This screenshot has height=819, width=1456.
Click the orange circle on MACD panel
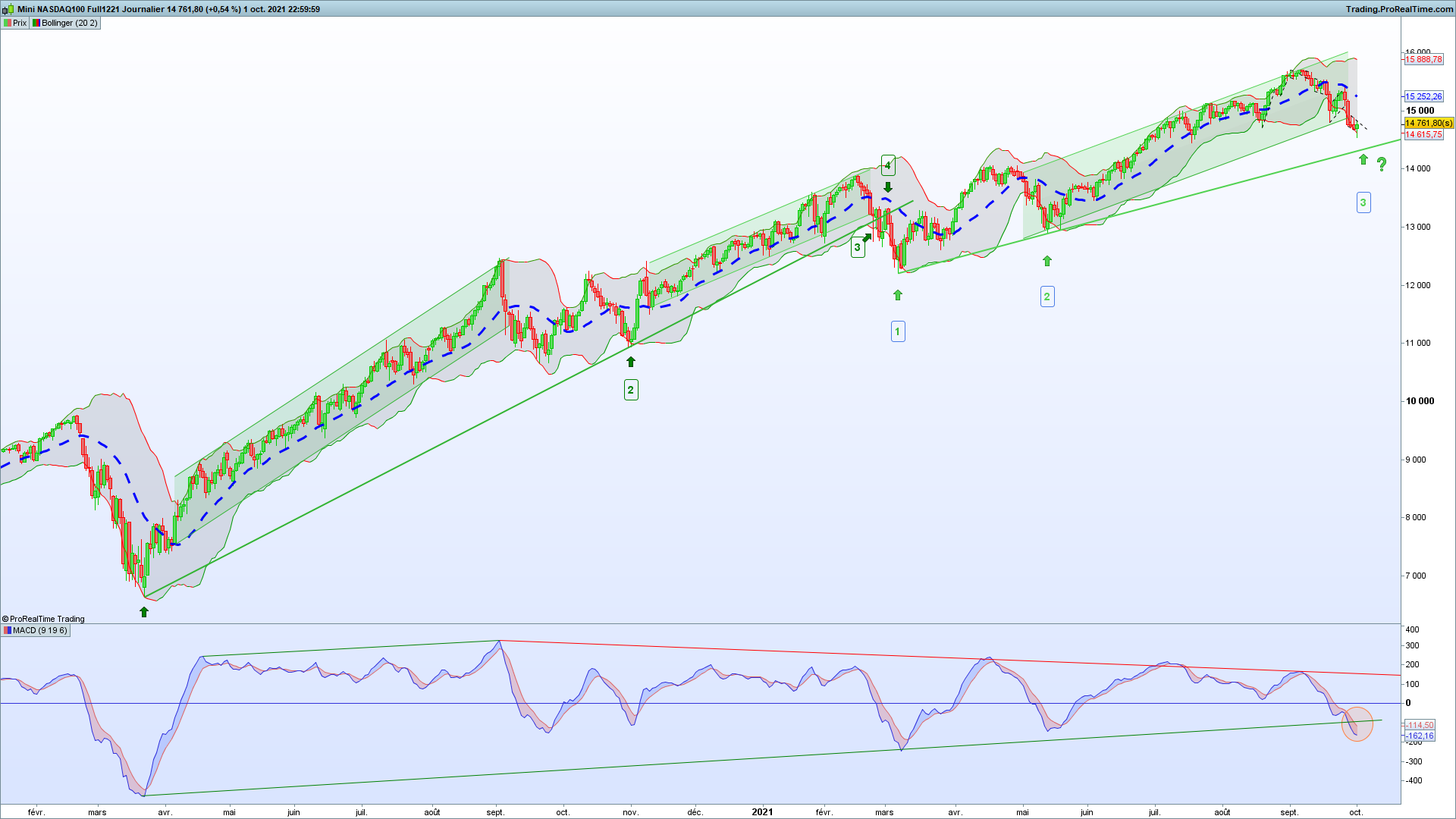point(1357,724)
